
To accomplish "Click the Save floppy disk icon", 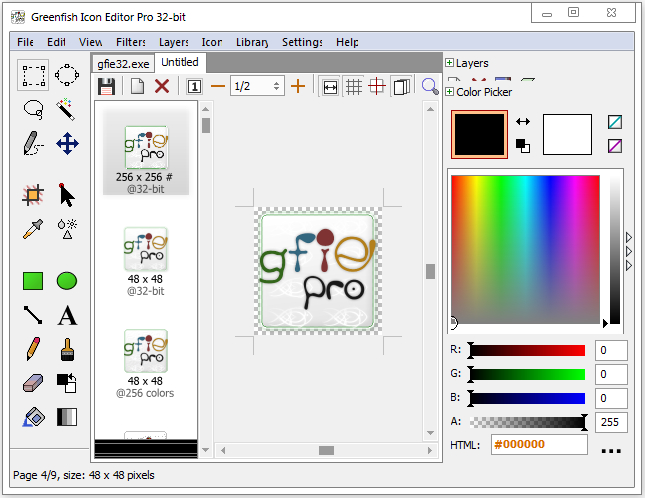I will (x=107, y=87).
